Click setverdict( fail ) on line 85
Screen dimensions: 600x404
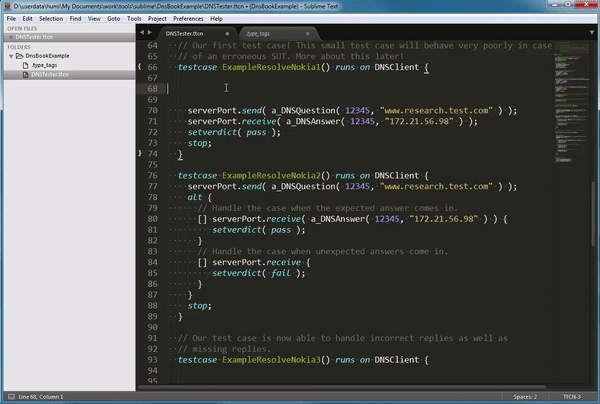[x=259, y=273]
